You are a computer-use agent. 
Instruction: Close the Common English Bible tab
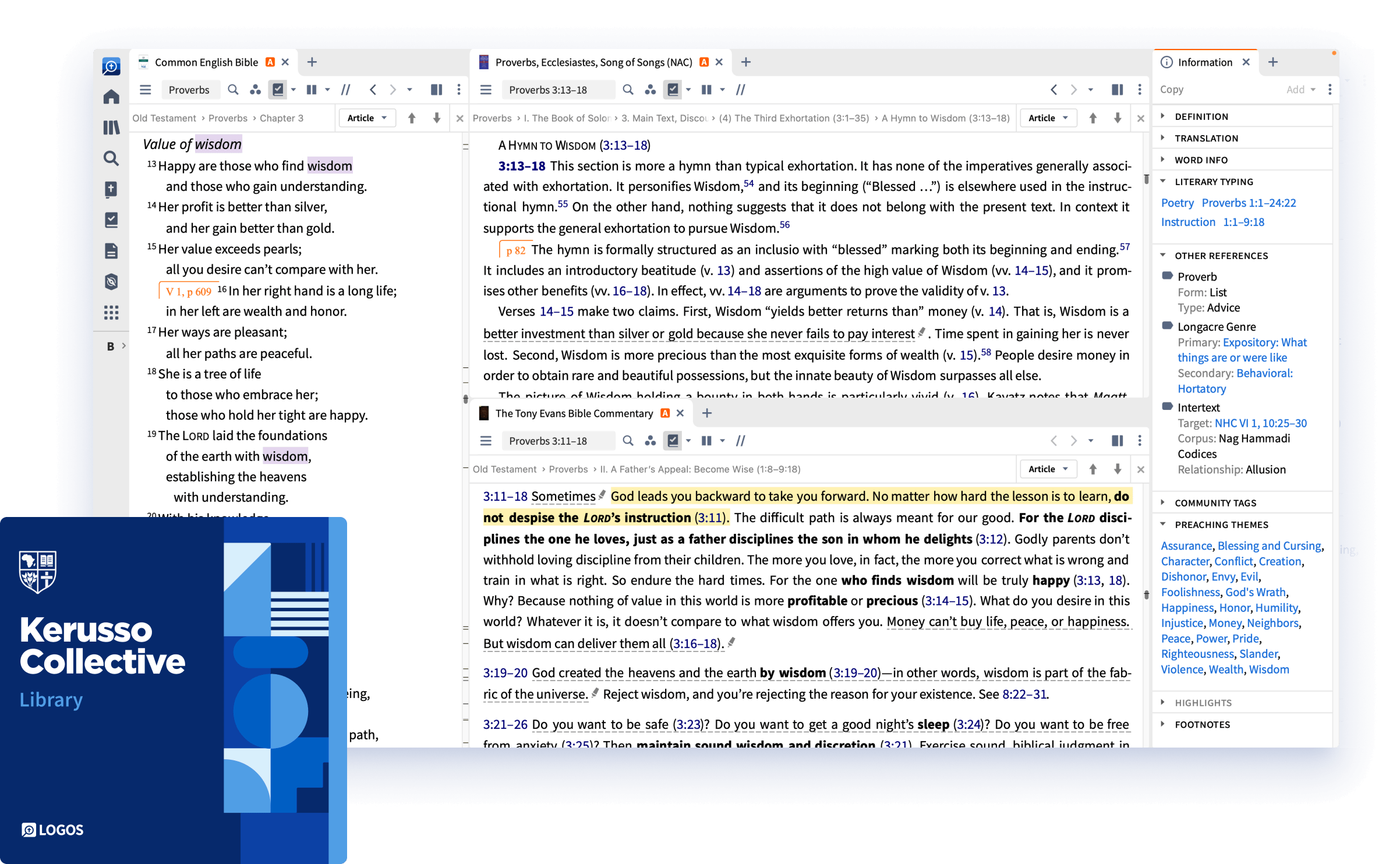(x=285, y=62)
